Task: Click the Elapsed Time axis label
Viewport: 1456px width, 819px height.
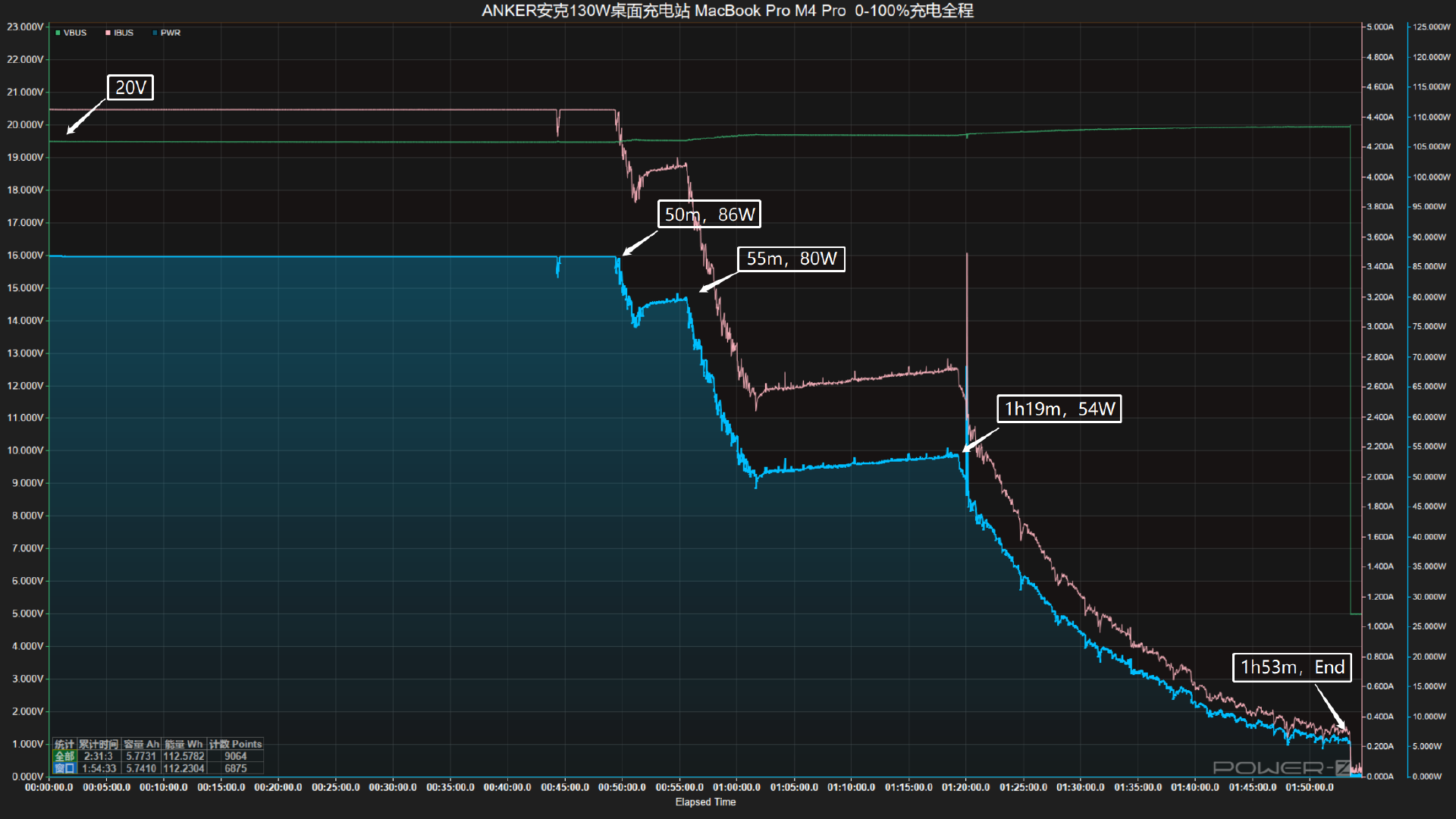Action: click(705, 802)
